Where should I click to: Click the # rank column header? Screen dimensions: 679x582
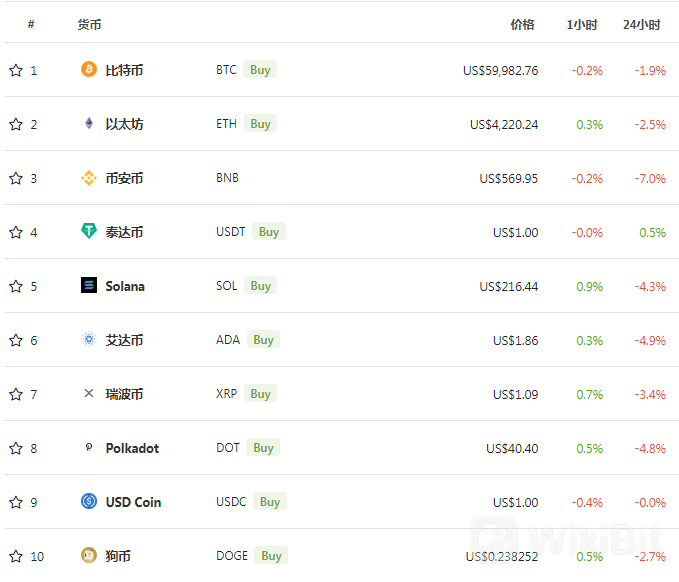tap(31, 24)
